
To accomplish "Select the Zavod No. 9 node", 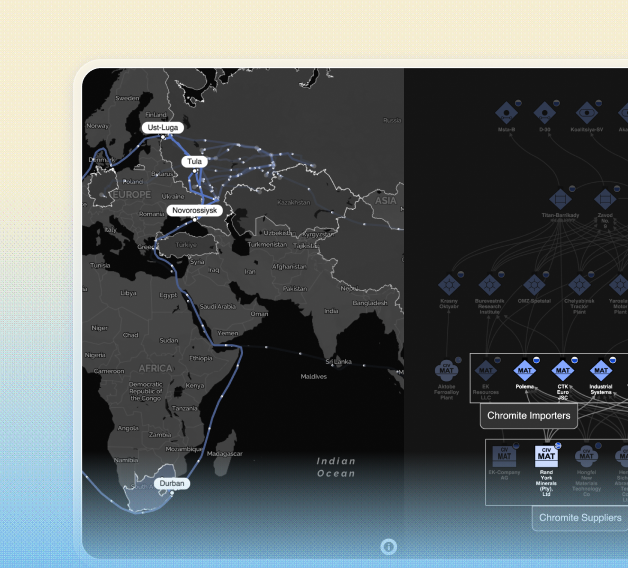I will pos(605,199).
